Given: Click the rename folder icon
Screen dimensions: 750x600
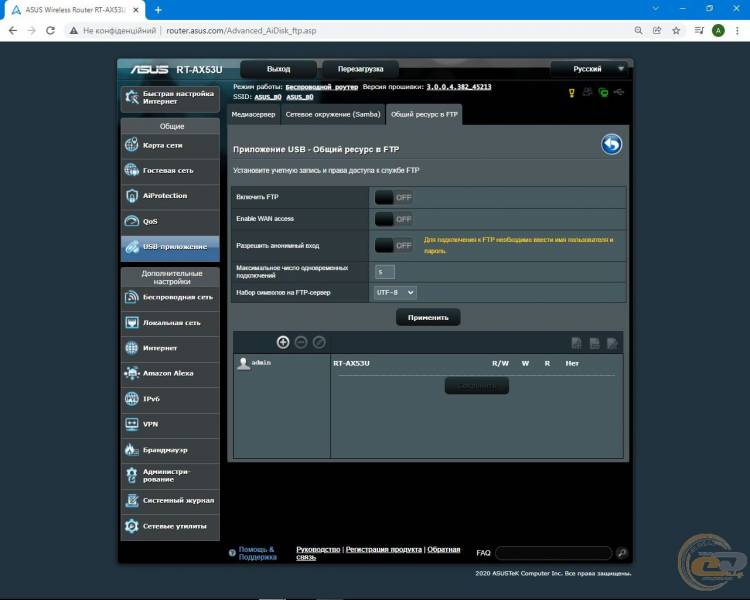Looking at the screenshot, I should pos(612,343).
